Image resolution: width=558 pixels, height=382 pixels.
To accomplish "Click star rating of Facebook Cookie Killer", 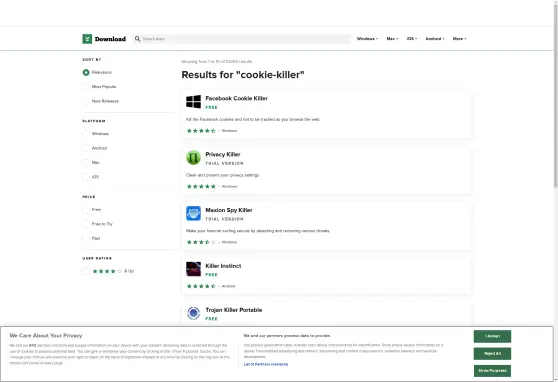I will (201, 131).
